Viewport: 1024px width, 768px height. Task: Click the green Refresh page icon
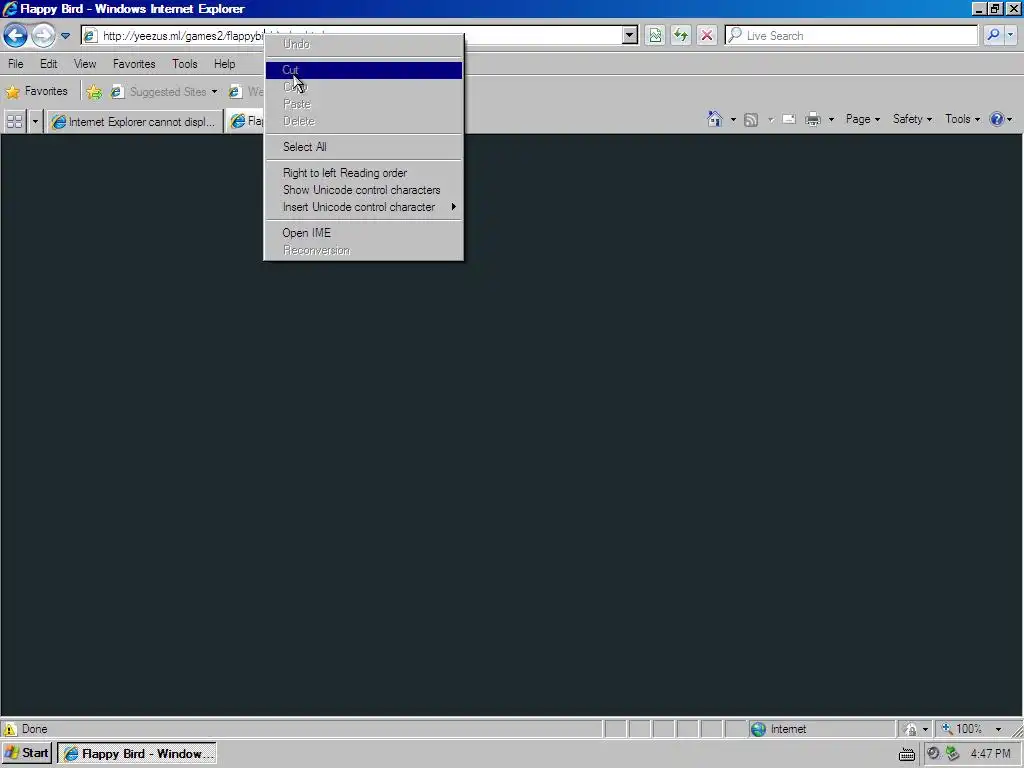click(680, 35)
